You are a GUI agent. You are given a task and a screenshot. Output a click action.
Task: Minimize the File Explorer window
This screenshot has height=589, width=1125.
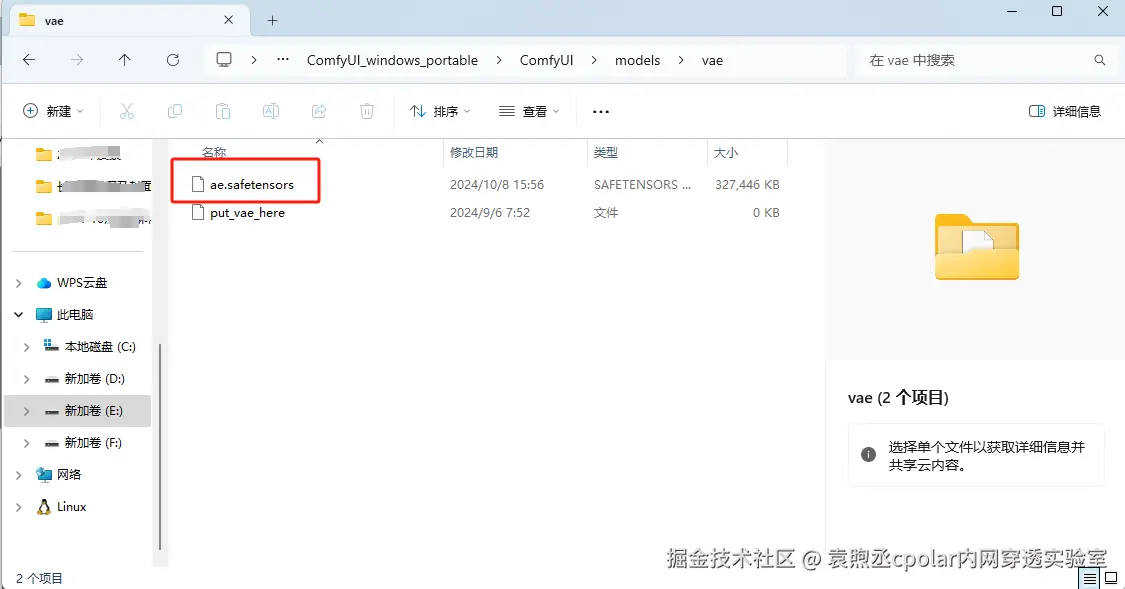pos(1012,11)
